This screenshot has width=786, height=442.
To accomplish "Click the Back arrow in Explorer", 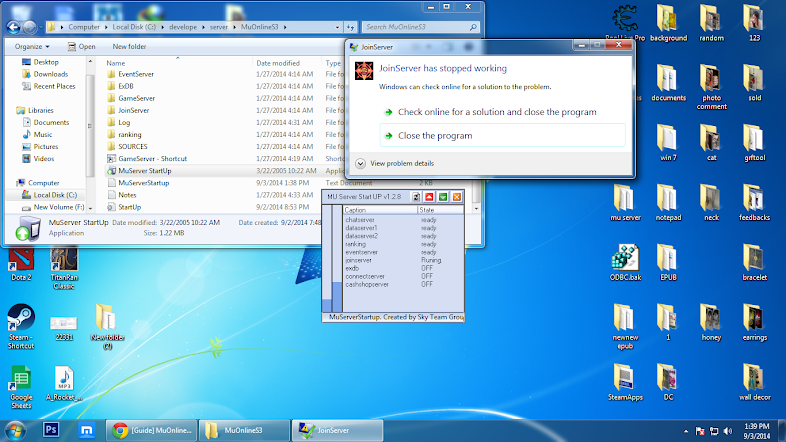I will click(14, 27).
